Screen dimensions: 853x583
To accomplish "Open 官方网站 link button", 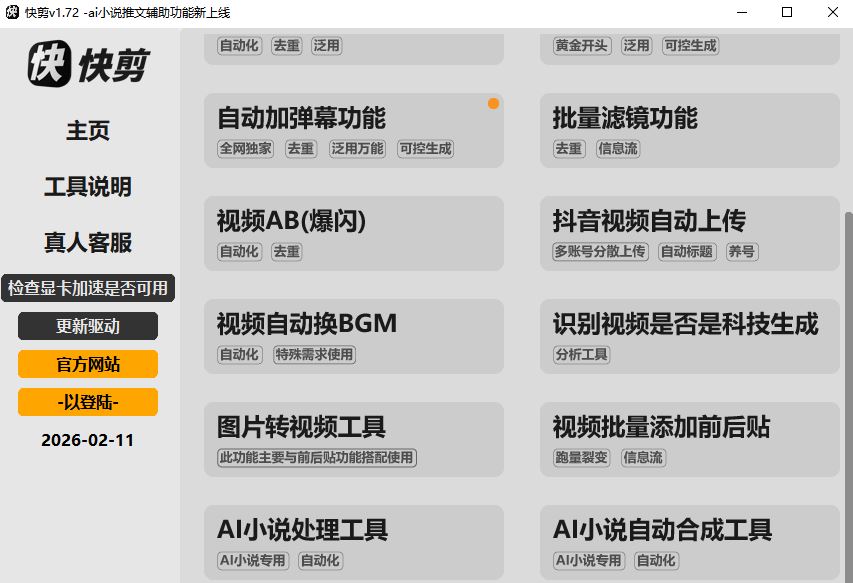I will click(88, 364).
